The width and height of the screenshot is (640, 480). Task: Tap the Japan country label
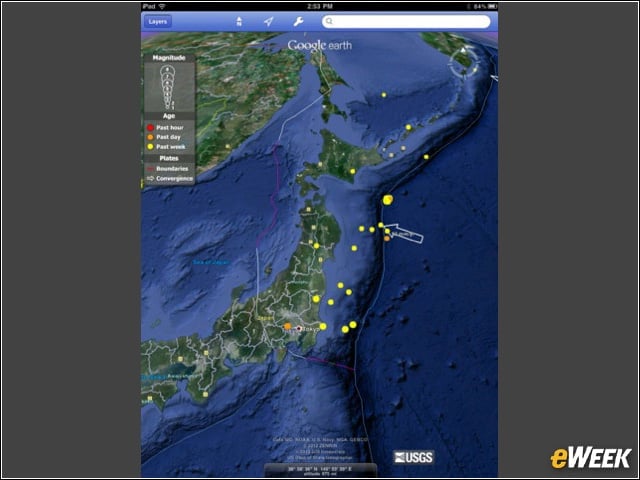coord(265,318)
